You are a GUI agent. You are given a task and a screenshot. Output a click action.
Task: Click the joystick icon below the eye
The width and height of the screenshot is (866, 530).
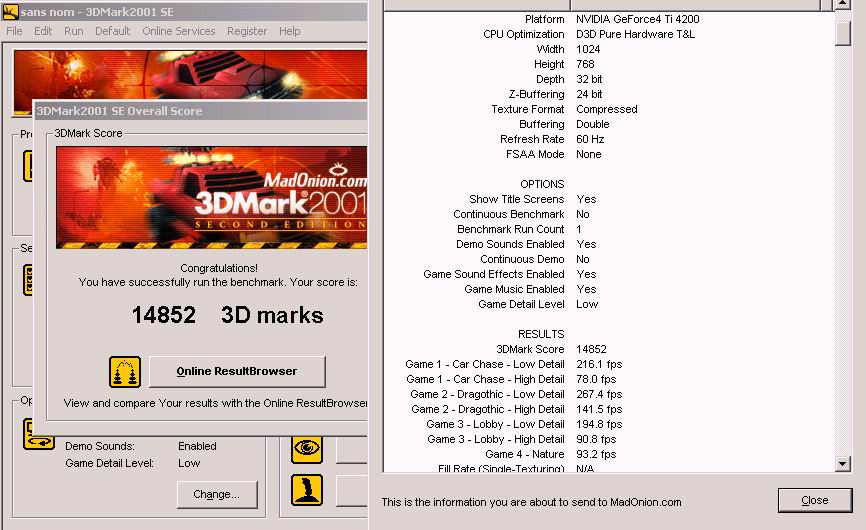(307, 490)
